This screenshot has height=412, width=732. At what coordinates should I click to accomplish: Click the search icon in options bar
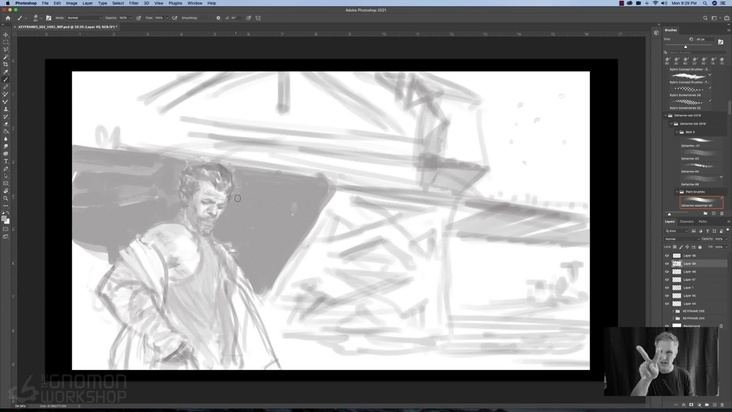coord(705,18)
